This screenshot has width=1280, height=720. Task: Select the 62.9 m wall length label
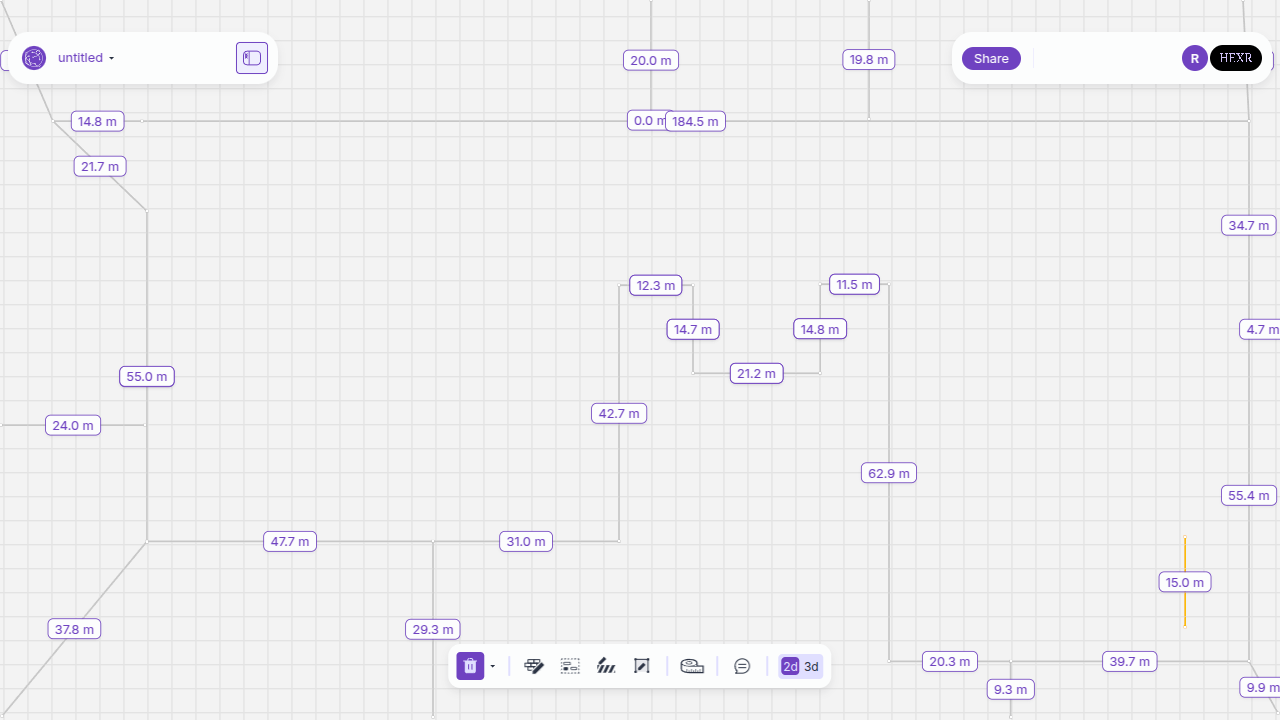coord(889,473)
